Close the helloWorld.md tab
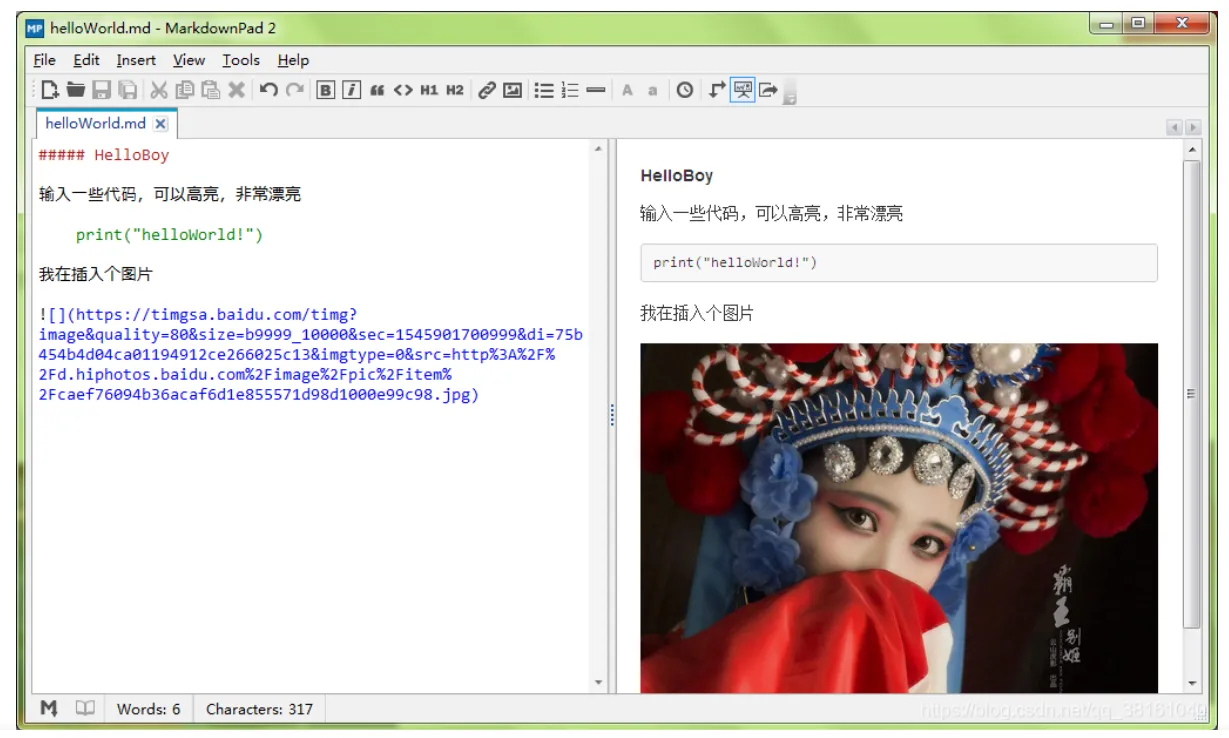1229x738 pixels. click(161, 124)
